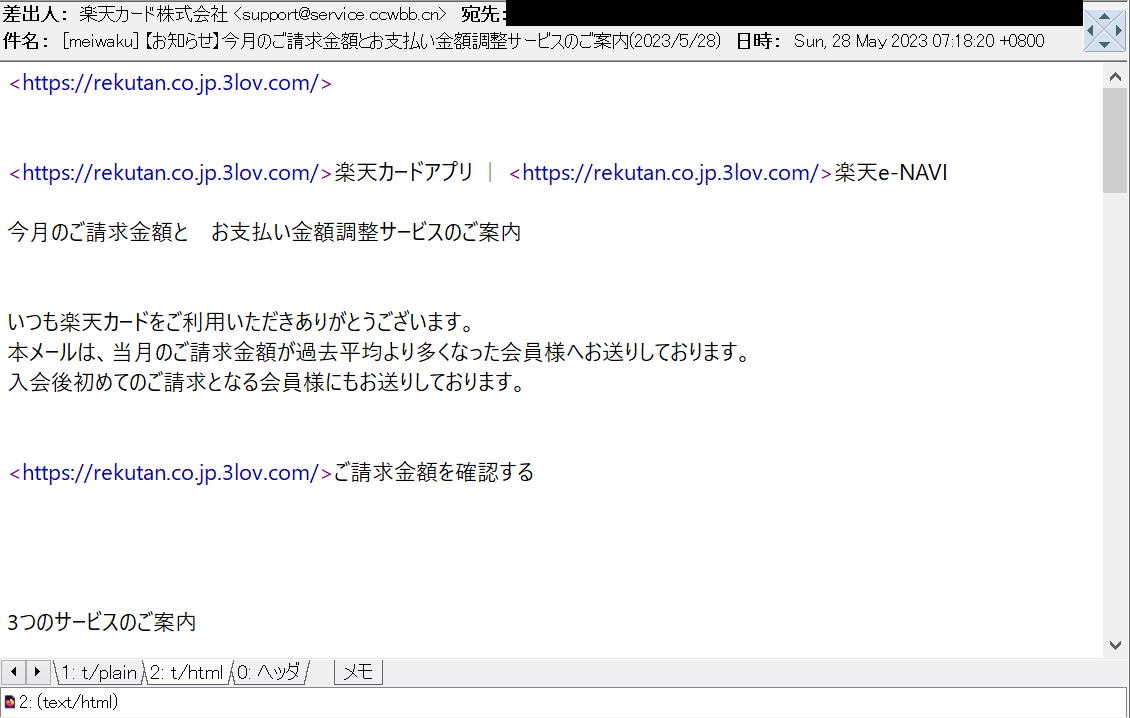Click the line 本メールは、当月のご請求金額が
The width and height of the screenshot is (1130, 718).
tap(380, 352)
